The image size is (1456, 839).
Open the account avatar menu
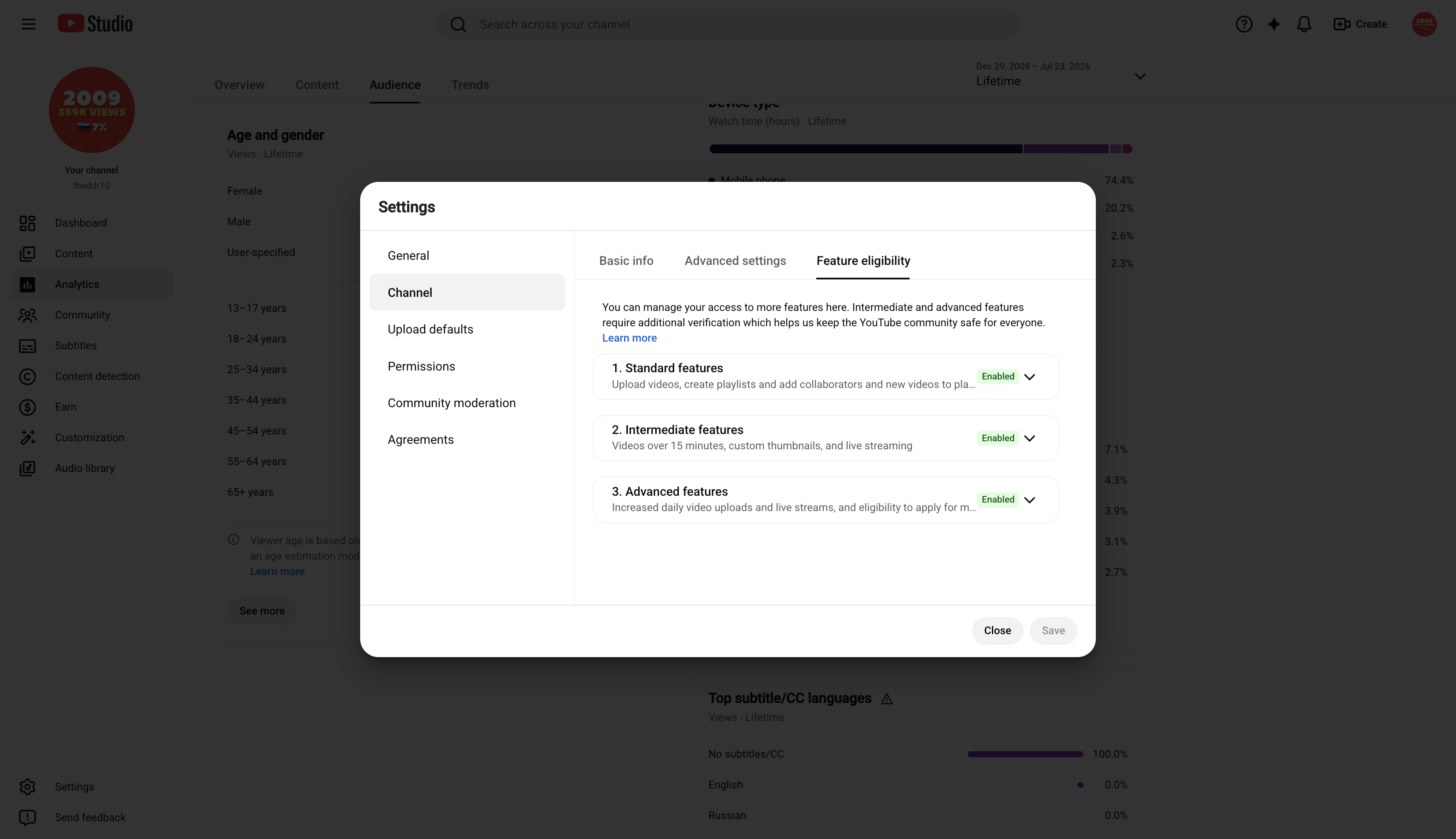[x=1424, y=24]
